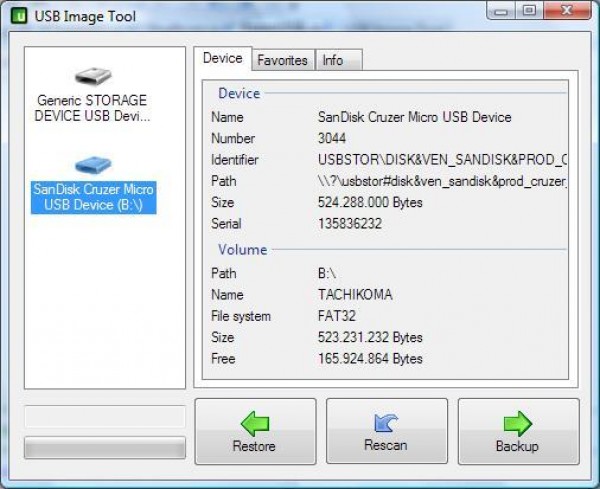Select Generic STORAGE DEVICE USB Devi... label
This screenshot has height=489, width=600.
(x=92, y=108)
